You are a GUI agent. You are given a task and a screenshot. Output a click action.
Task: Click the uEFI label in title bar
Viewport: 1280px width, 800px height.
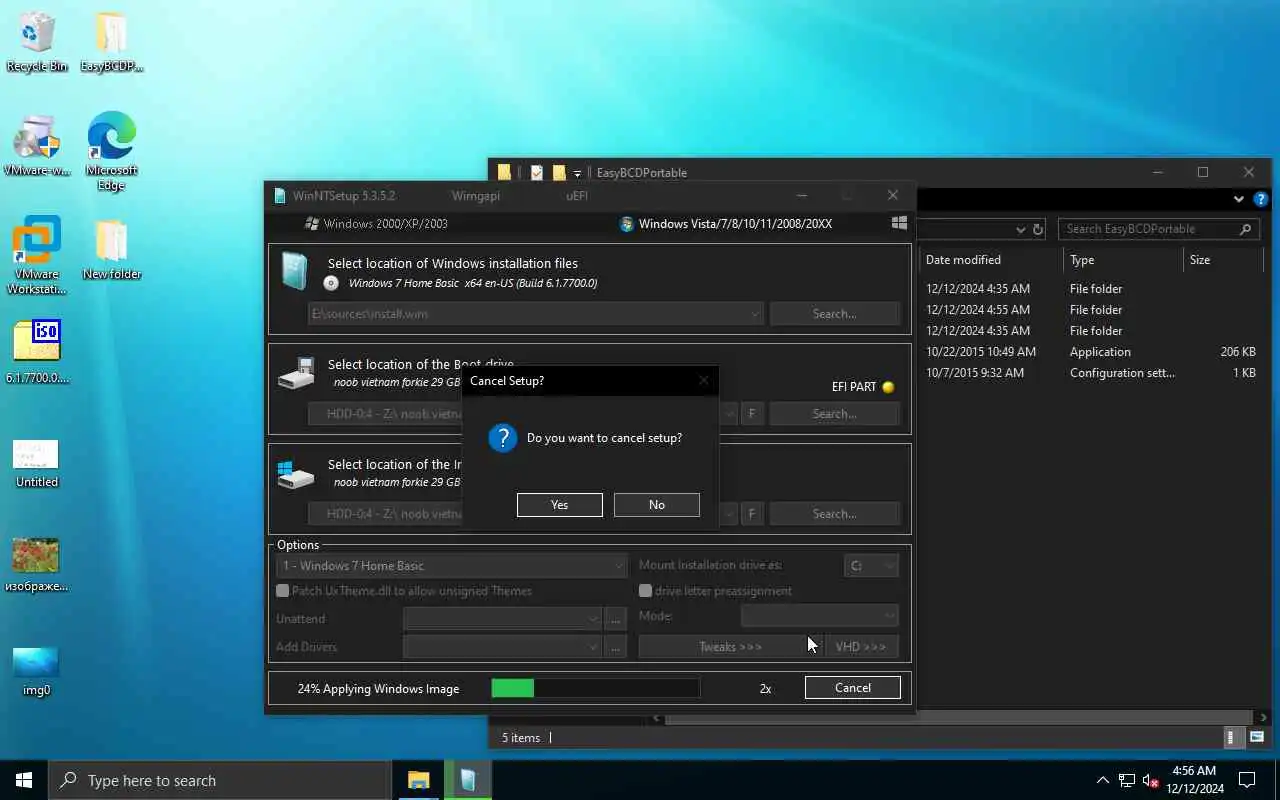pos(577,196)
